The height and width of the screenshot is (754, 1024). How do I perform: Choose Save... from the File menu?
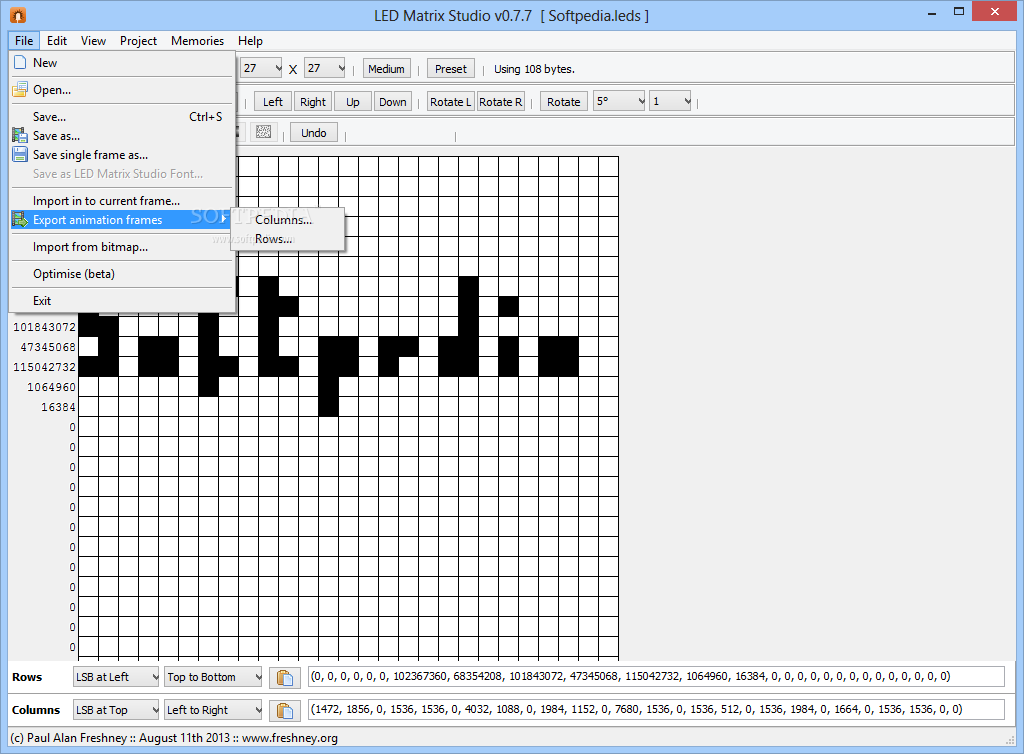(122, 117)
